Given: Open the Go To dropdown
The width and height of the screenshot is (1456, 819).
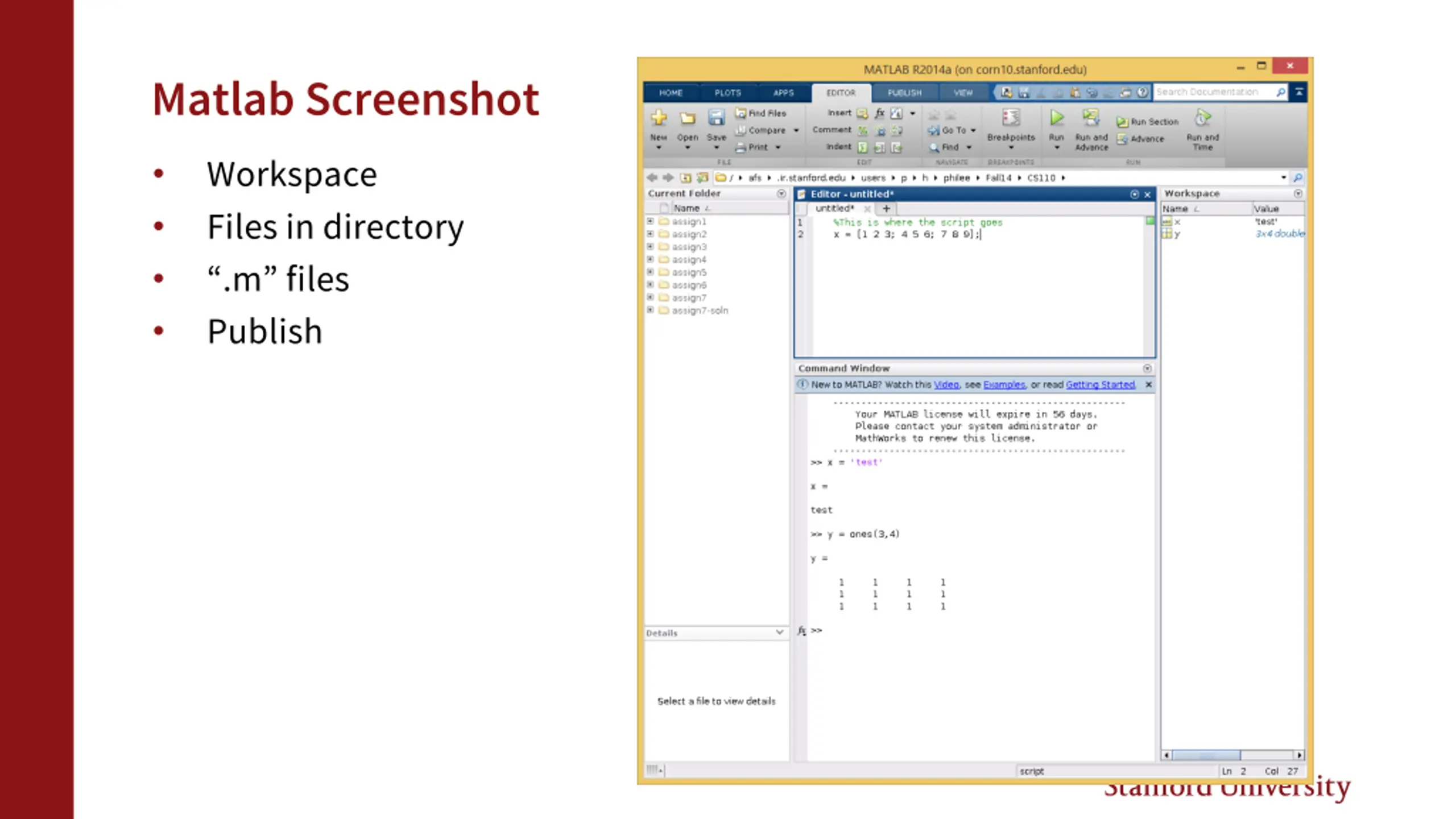Looking at the screenshot, I should (x=973, y=130).
